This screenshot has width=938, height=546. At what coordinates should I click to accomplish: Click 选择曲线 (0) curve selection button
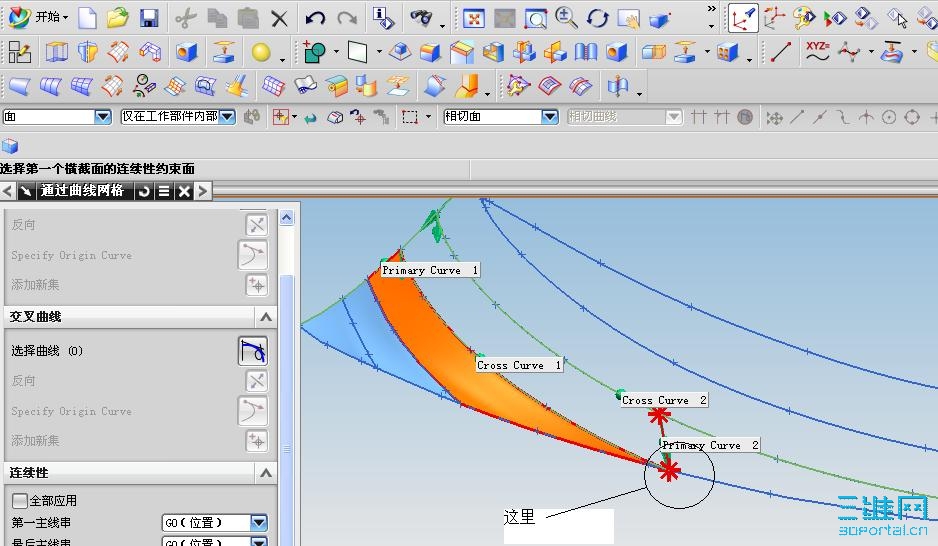pyautogui.click(x=252, y=351)
